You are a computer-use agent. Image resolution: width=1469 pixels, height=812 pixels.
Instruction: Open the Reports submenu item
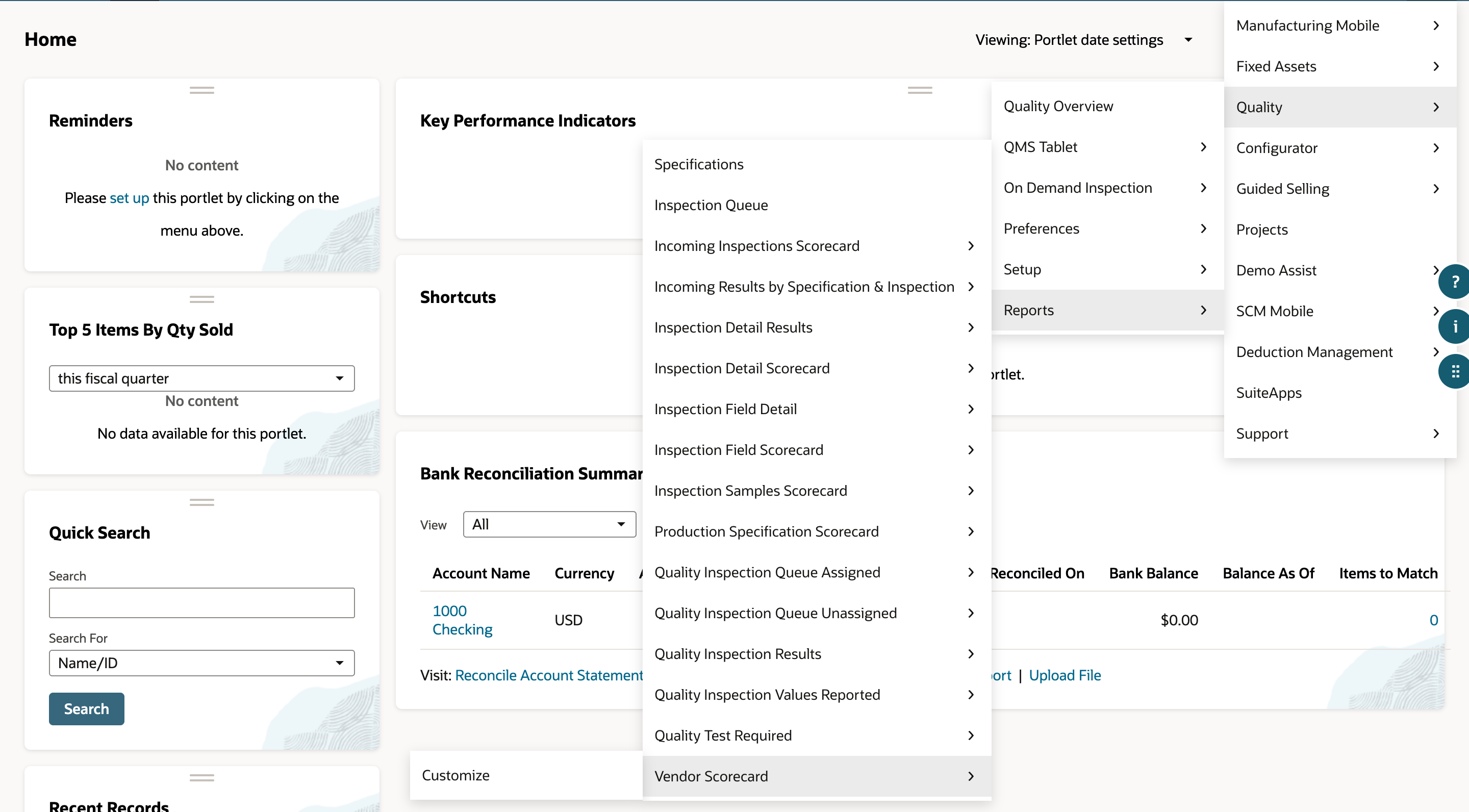(x=1107, y=311)
